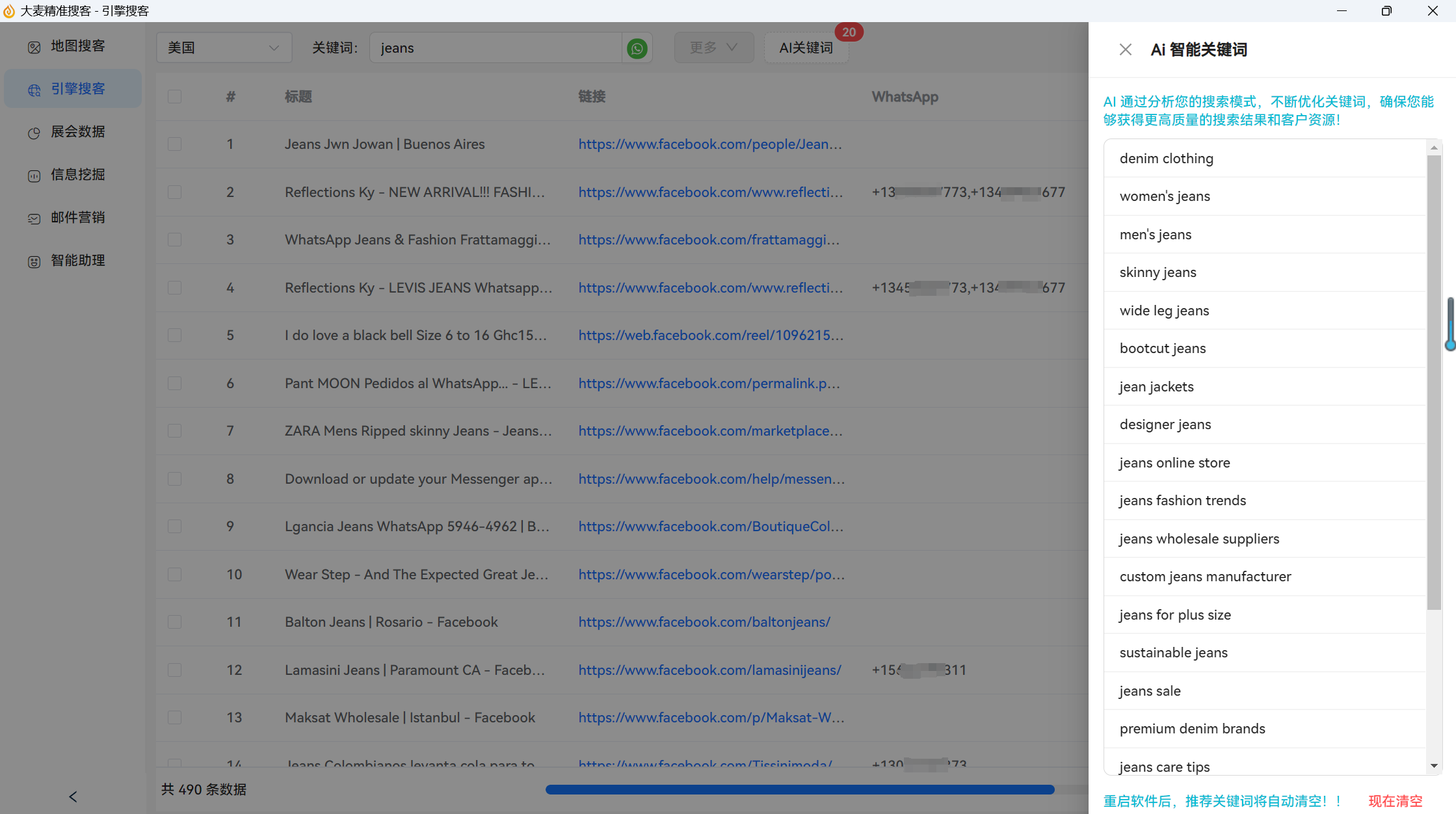
Task: Click the green WhatsApp icon beside keyword field
Action: 637,48
